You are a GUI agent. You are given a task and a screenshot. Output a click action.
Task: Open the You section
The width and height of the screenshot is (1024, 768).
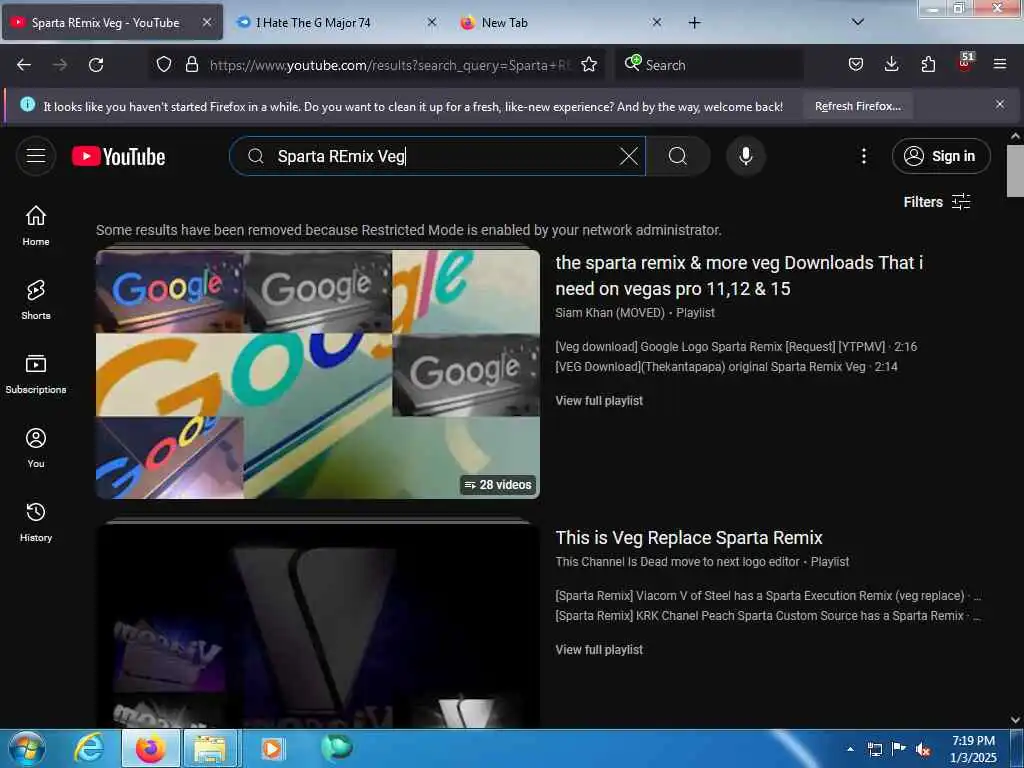[x=36, y=448]
